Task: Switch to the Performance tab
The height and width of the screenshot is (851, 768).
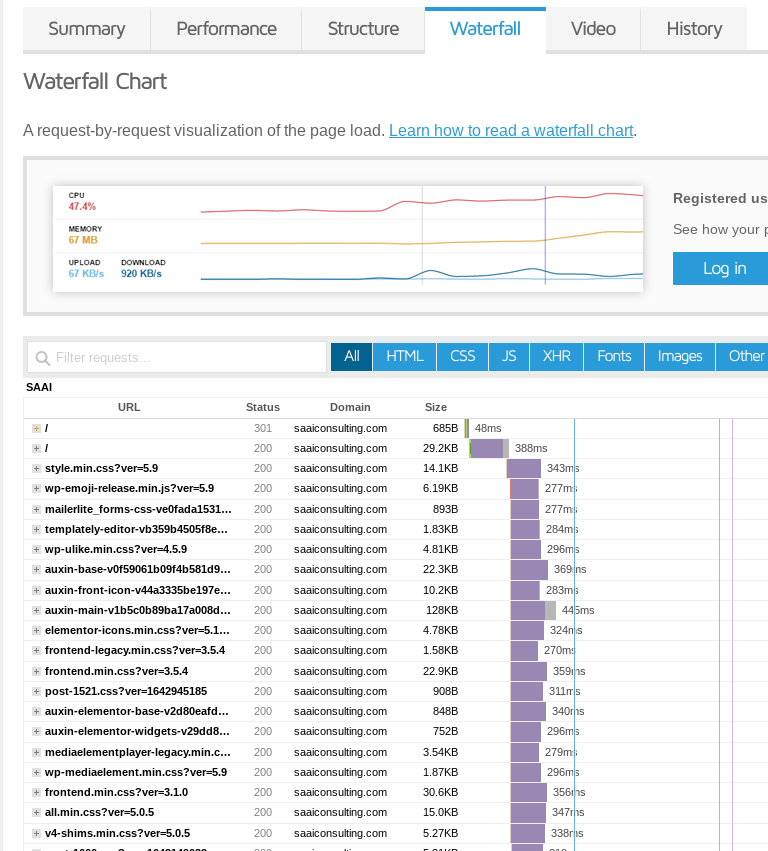Action: 225,29
